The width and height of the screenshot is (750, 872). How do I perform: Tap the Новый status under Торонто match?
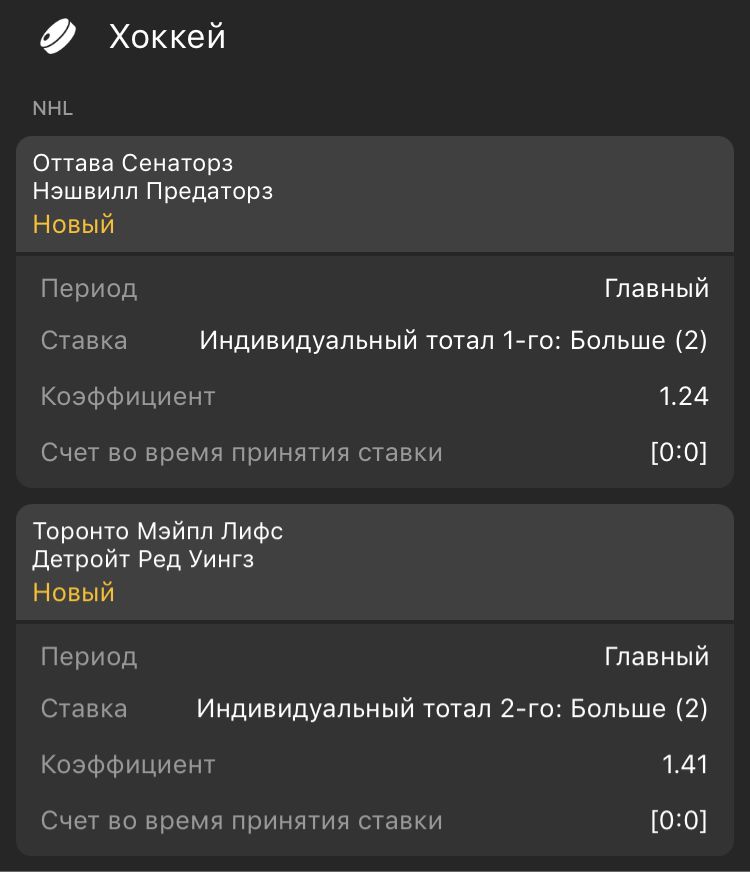[x=74, y=592]
